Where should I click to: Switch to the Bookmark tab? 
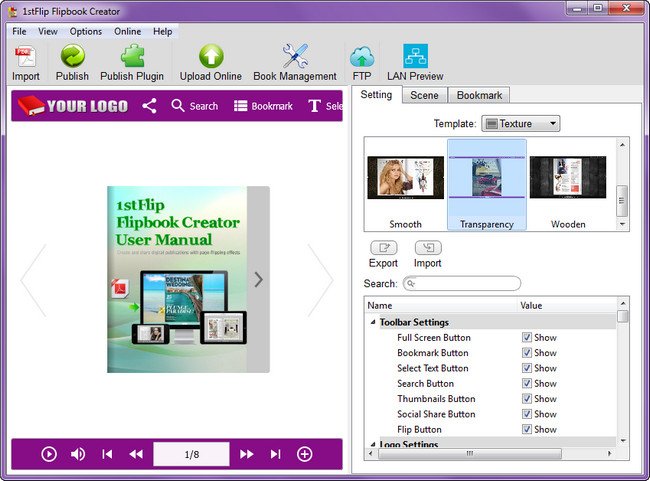click(479, 95)
